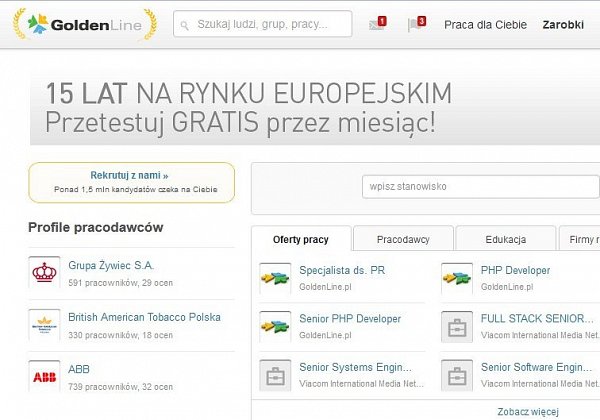Click 'Ponad 1,6 mln kandydatów' text
This screenshot has height=420, width=600.
click(136, 189)
